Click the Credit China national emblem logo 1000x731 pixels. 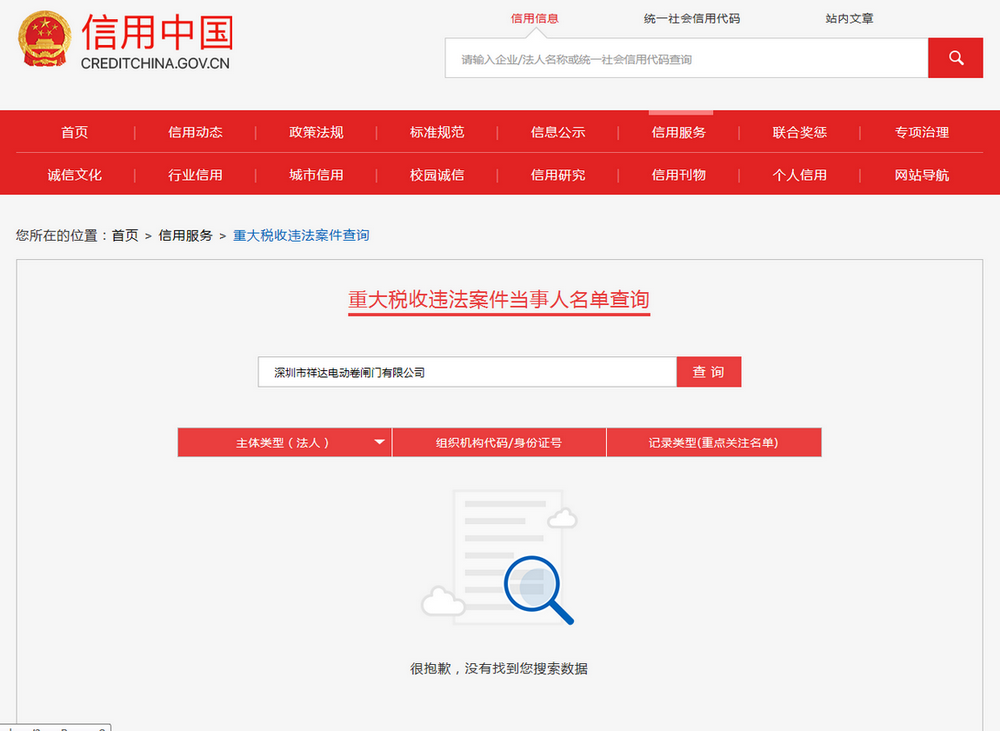pyautogui.click(x=44, y=41)
